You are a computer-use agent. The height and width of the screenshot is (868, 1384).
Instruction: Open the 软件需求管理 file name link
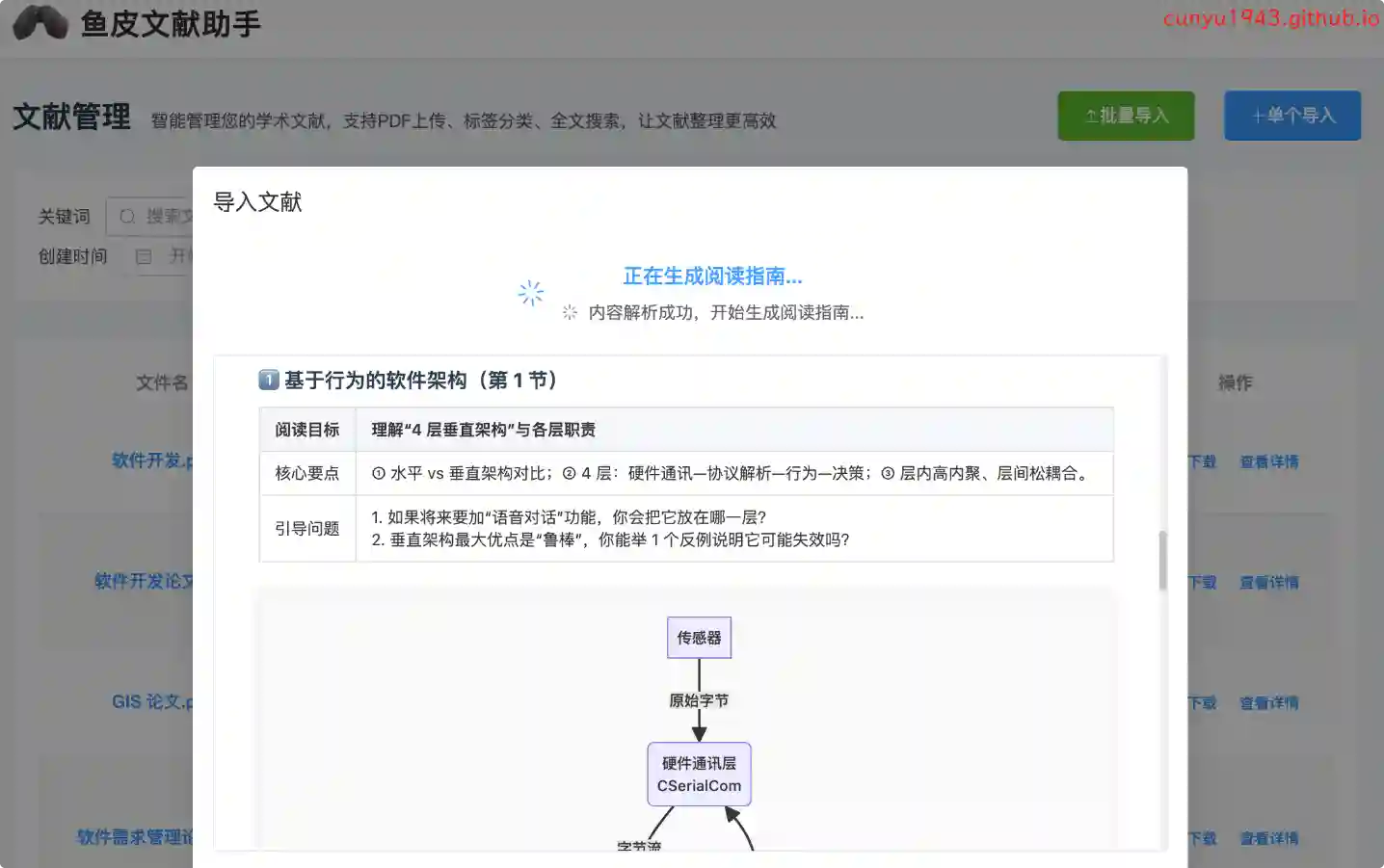(136, 837)
